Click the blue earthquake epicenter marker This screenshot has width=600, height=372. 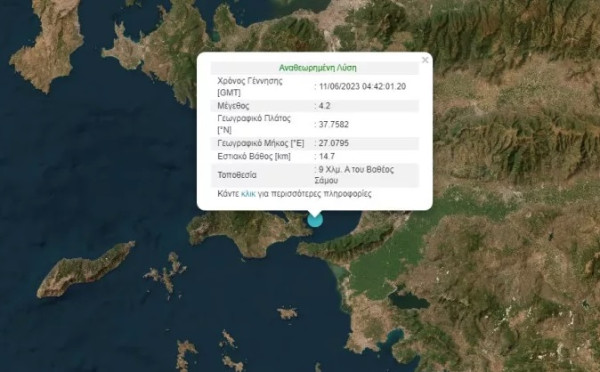[315, 220]
